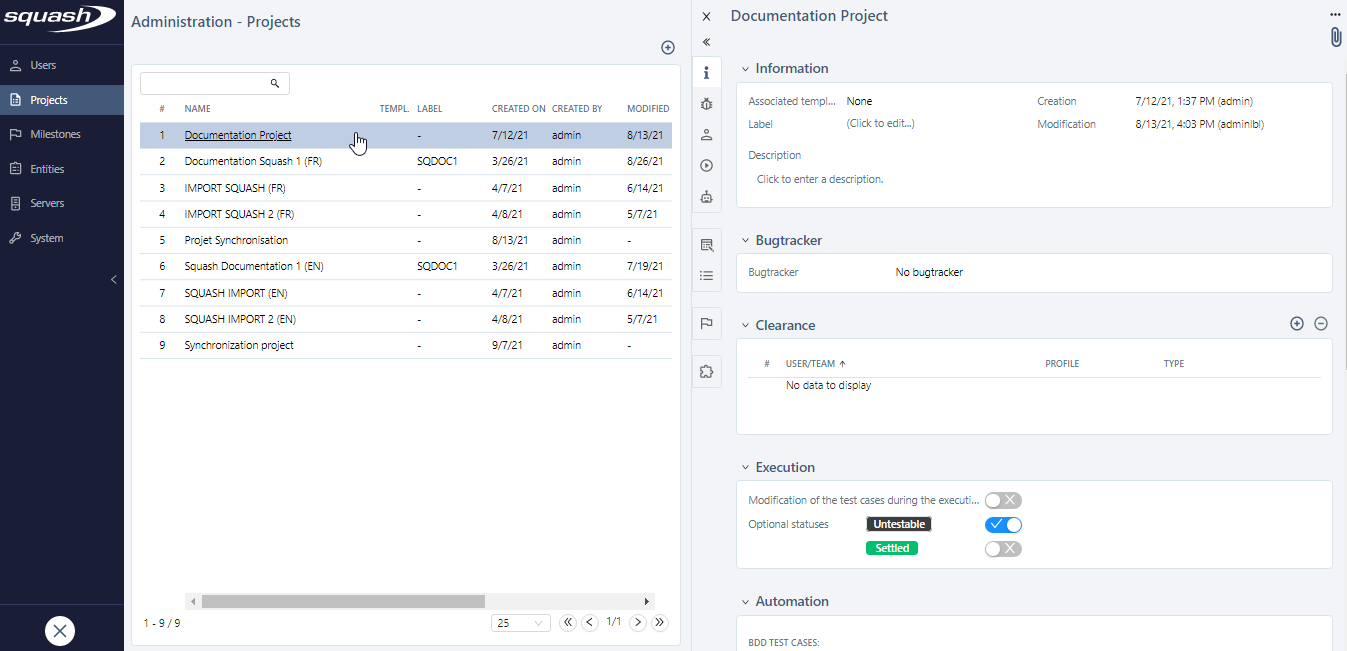The height and width of the screenshot is (651, 1347).
Task: Open the Bugtracker bug icon panel
Action: [707, 103]
